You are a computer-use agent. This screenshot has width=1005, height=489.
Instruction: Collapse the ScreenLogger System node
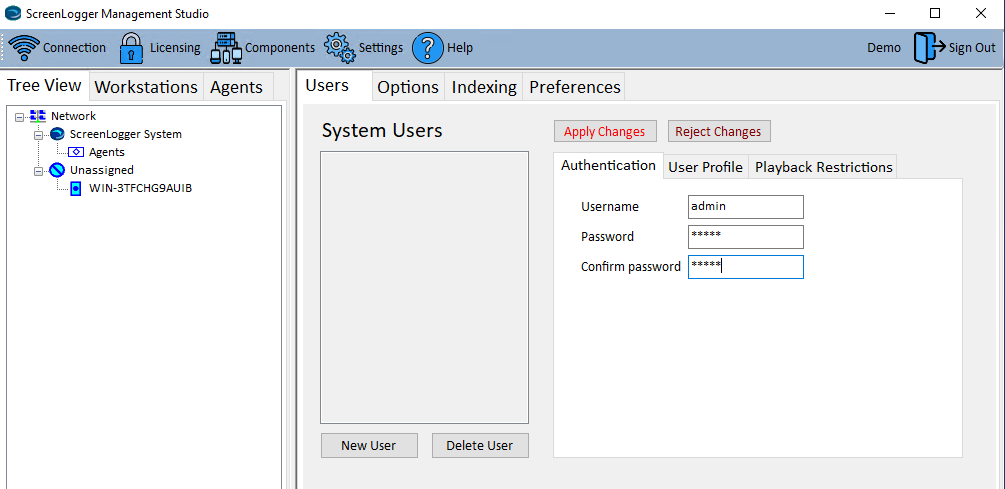coord(38,134)
